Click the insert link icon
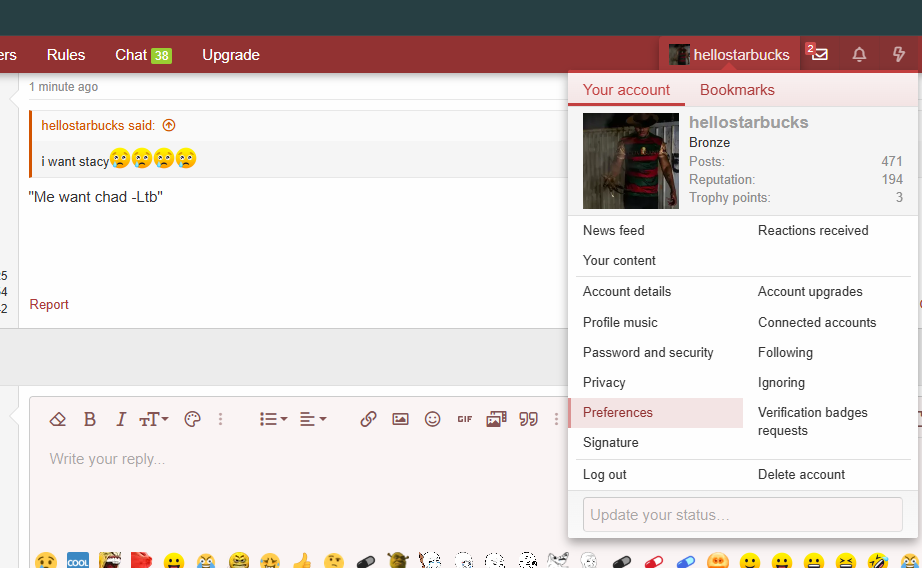The width and height of the screenshot is (922, 568). click(x=368, y=419)
